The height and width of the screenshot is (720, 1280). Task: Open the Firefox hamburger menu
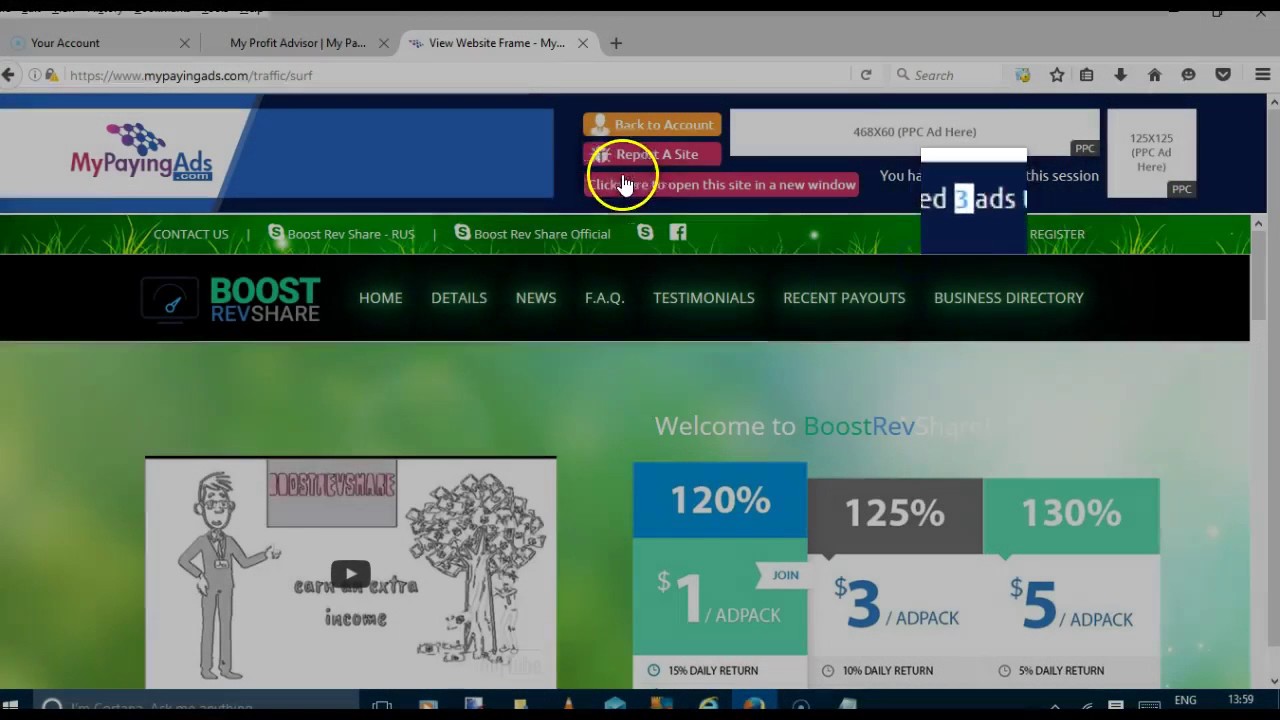[1262, 75]
